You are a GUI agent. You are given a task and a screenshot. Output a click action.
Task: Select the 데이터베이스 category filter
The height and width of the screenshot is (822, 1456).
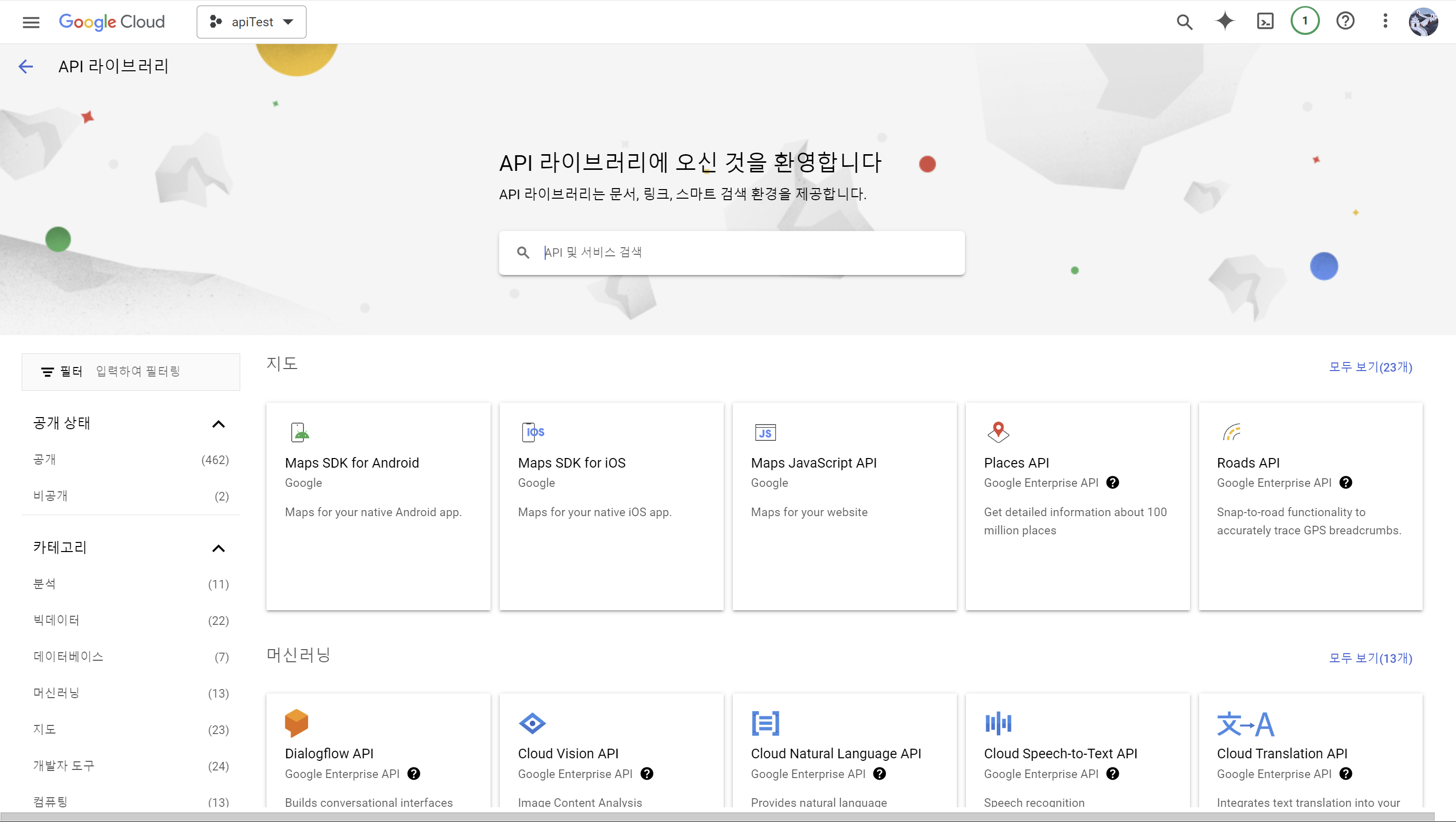(130, 657)
